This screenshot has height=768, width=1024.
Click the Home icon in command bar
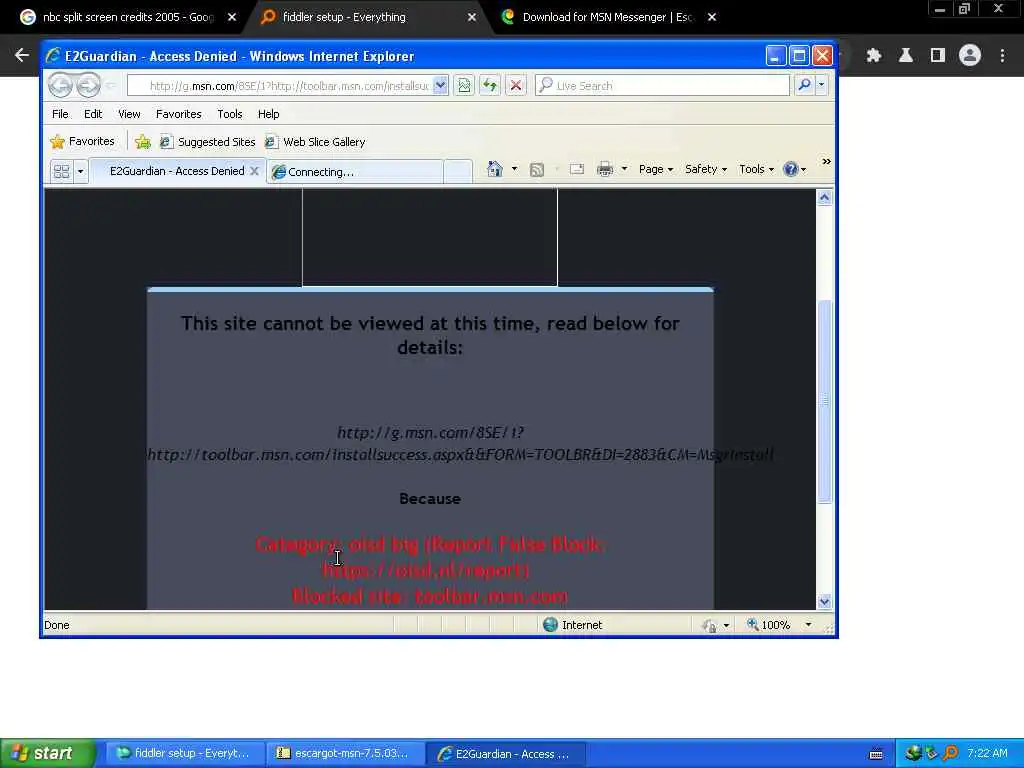click(x=495, y=169)
